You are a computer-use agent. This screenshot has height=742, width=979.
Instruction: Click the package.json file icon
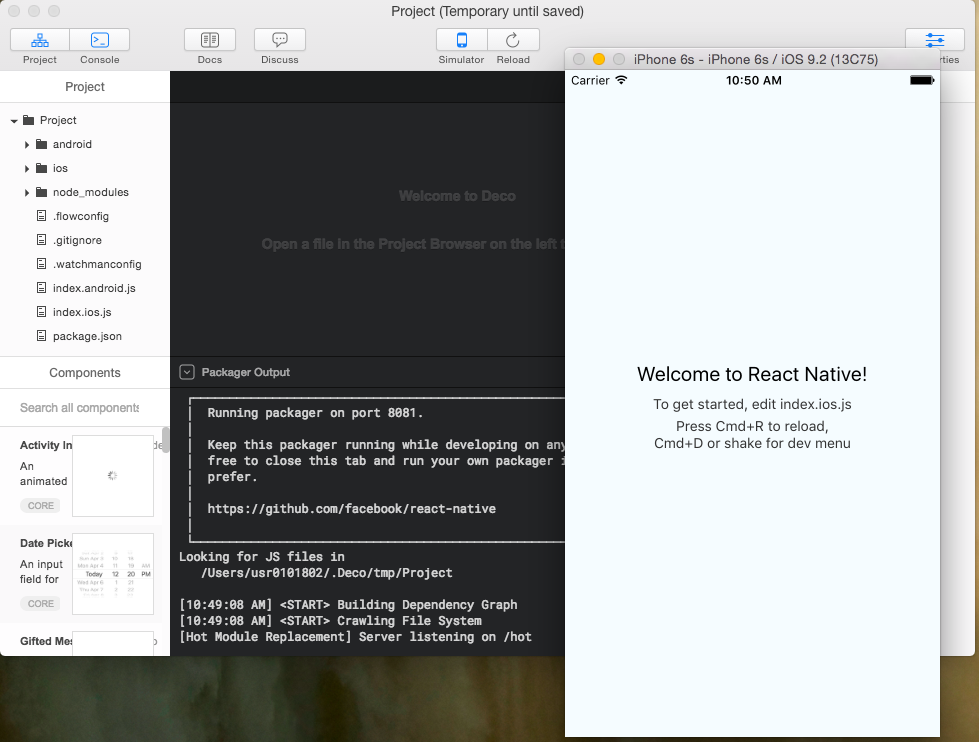(41, 335)
